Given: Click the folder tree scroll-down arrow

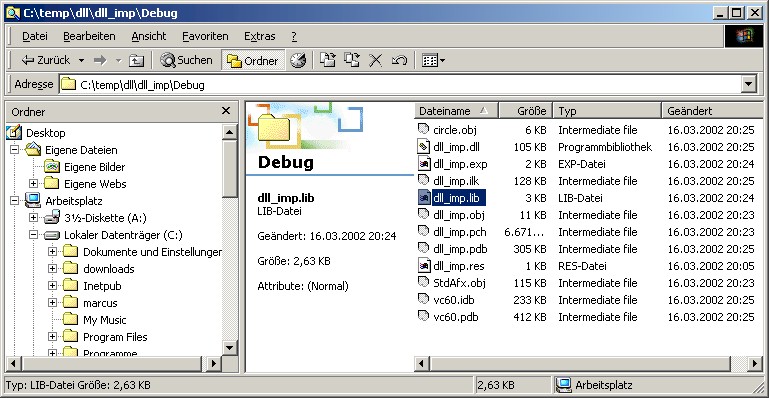Looking at the screenshot, I should [230, 348].
